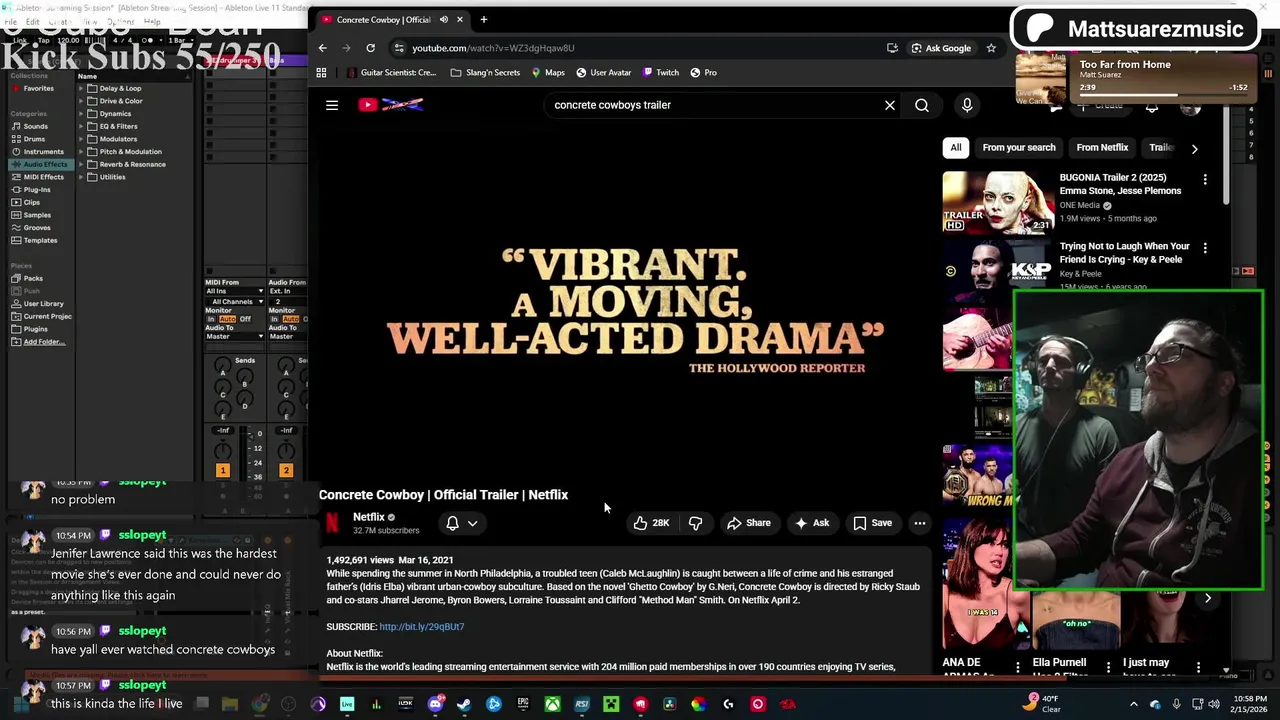
Task: Run YouTube search with magnifier button
Action: (922, 105)
